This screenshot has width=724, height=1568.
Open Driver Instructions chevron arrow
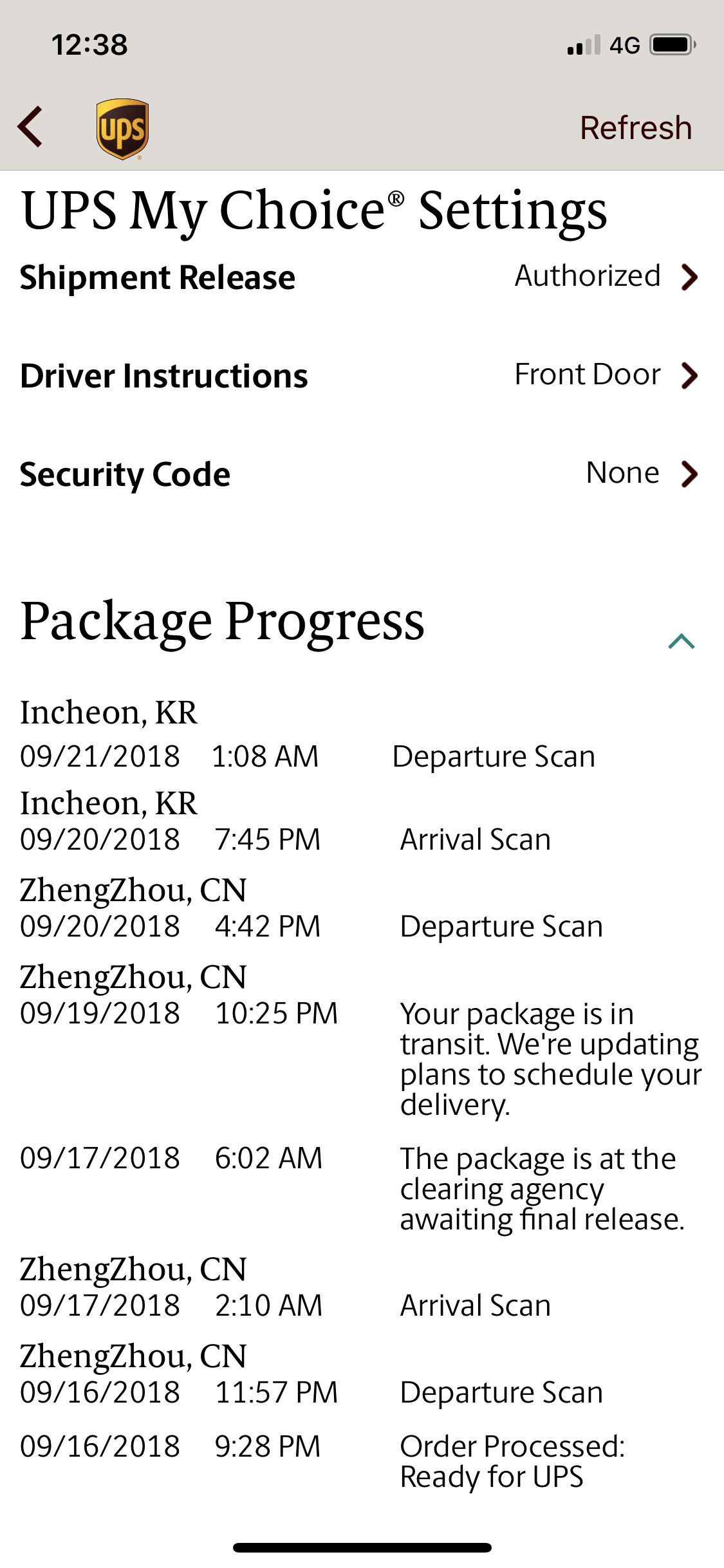tap(690, 376)
